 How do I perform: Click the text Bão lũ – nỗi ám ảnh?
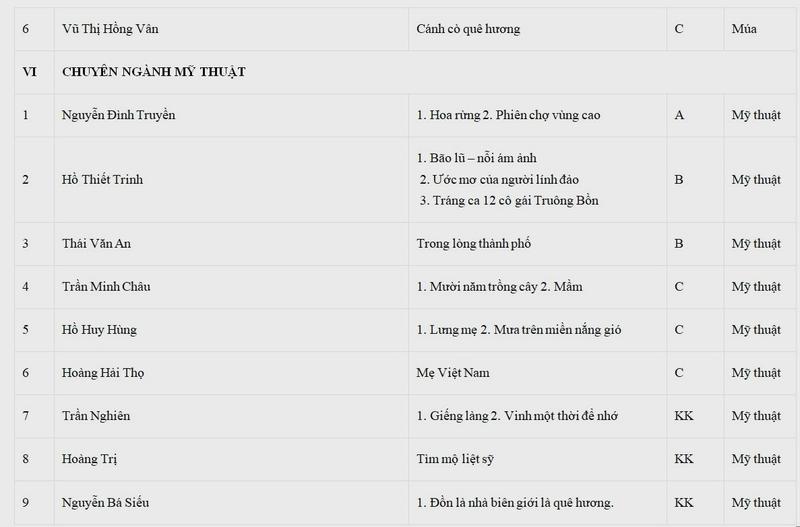click(x=483, y=158)
